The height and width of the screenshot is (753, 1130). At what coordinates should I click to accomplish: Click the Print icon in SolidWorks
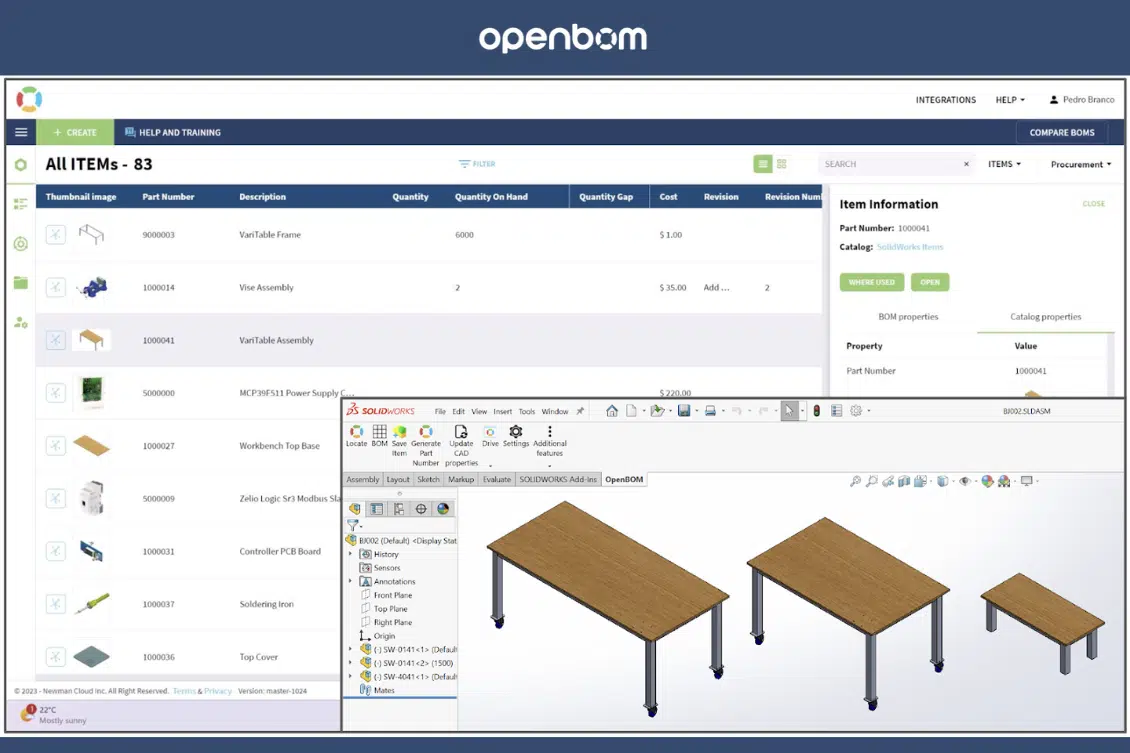pos(710,411)
